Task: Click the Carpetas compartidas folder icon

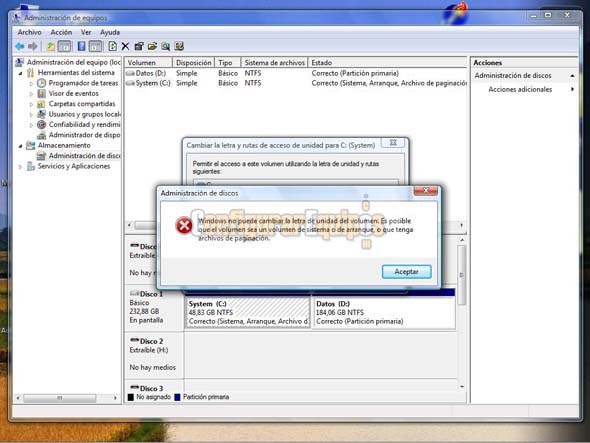Action: pos(41,104)
